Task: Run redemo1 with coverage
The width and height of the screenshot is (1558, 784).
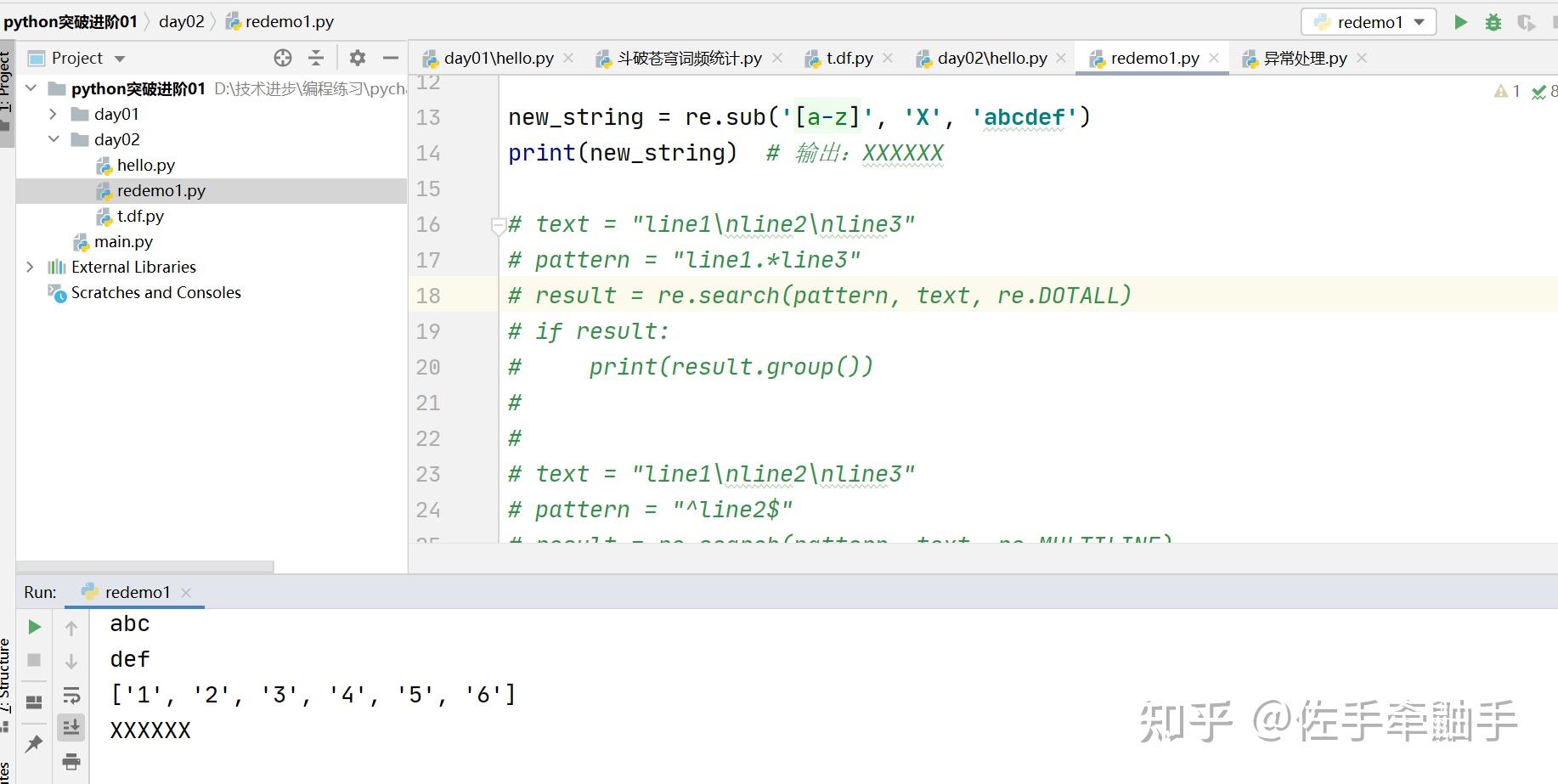Action: (1526, 22)
